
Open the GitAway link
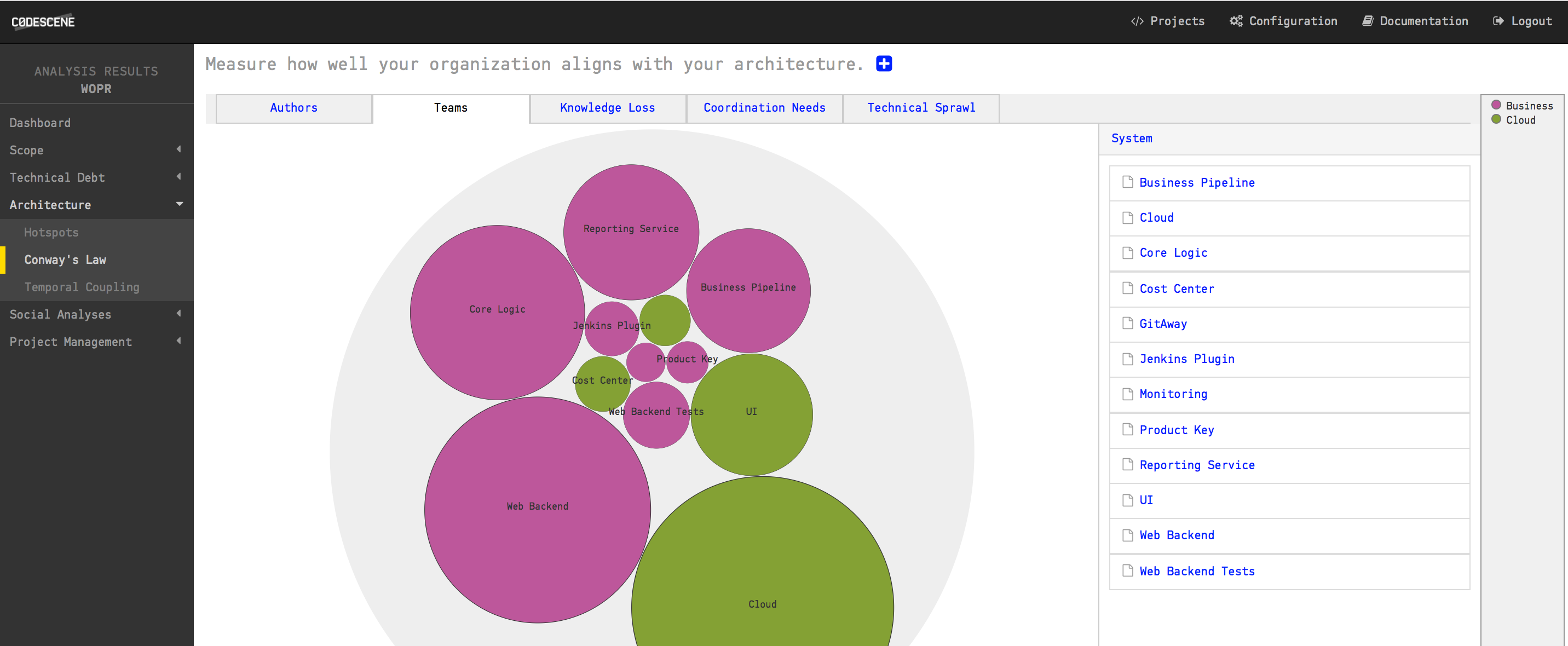pos(1163,324)
